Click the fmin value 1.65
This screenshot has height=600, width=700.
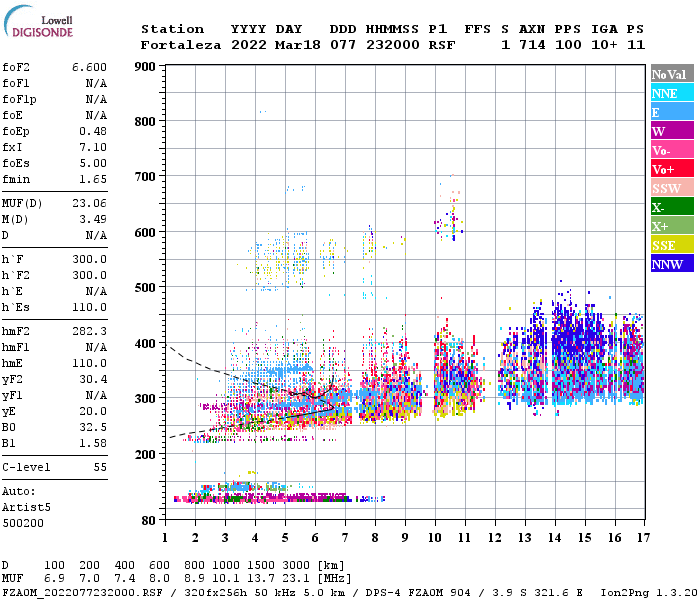pos(93,179)
